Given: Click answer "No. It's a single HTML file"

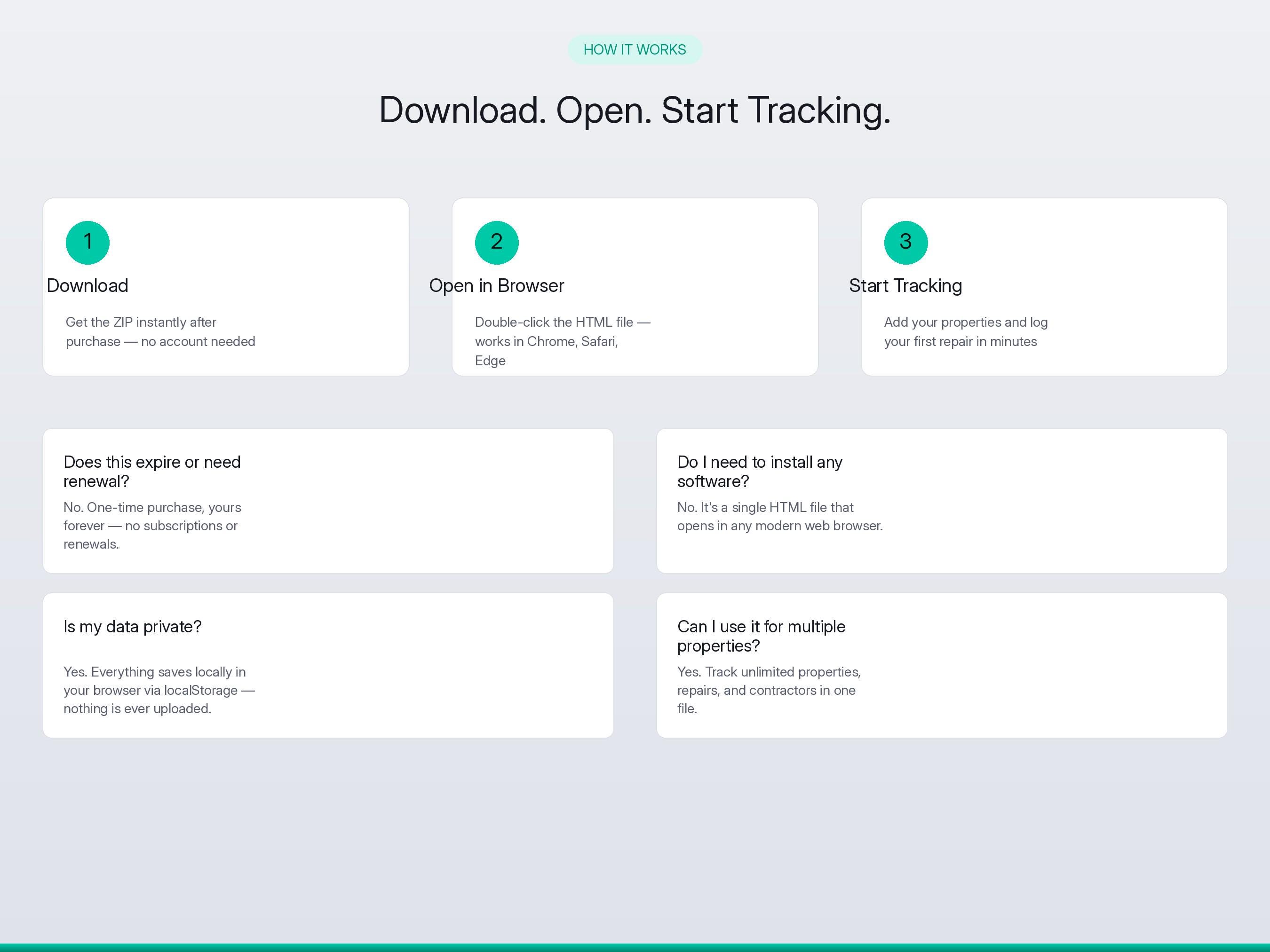Looking at the screenshot, I should pos(780,517).
